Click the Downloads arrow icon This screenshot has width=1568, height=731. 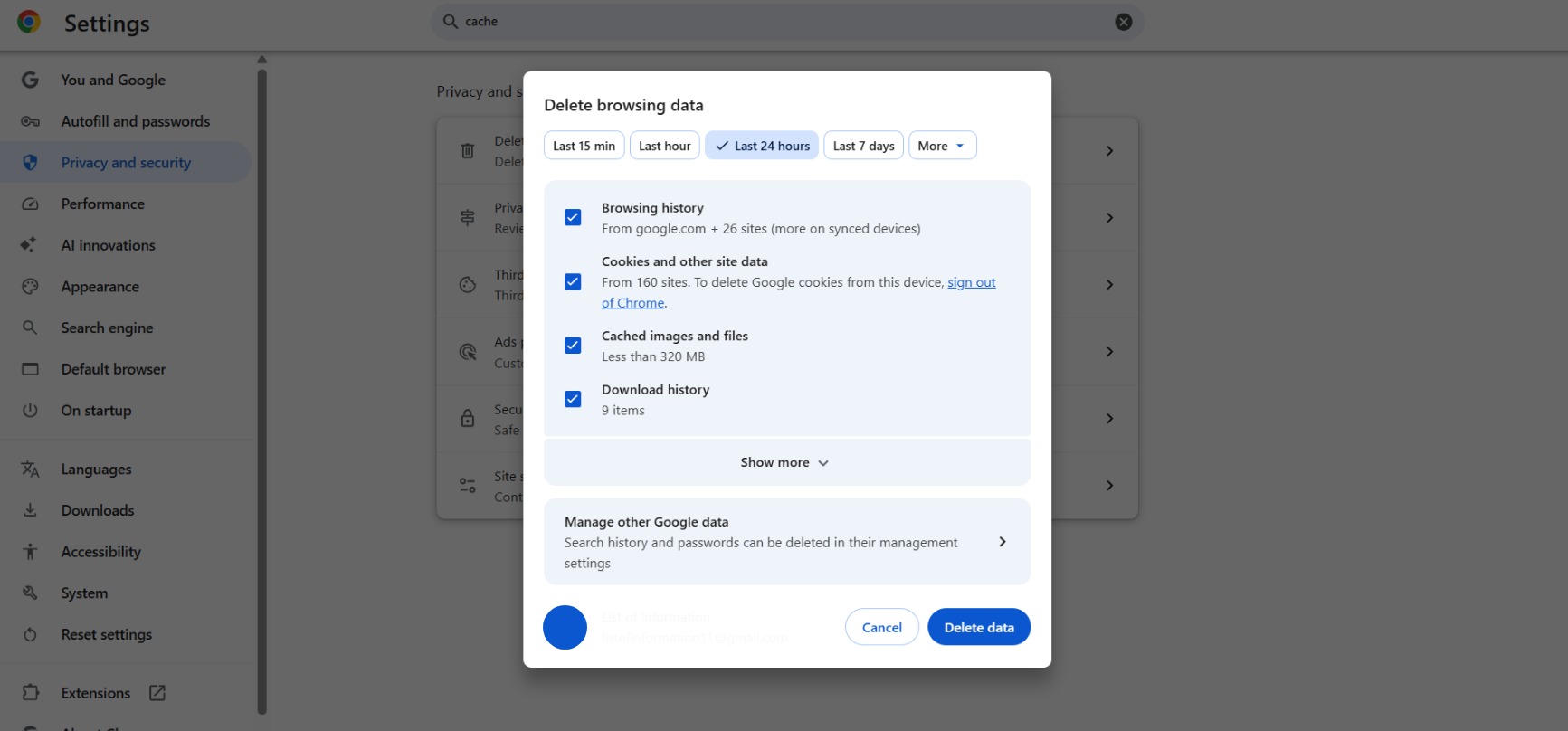[30, 510]
